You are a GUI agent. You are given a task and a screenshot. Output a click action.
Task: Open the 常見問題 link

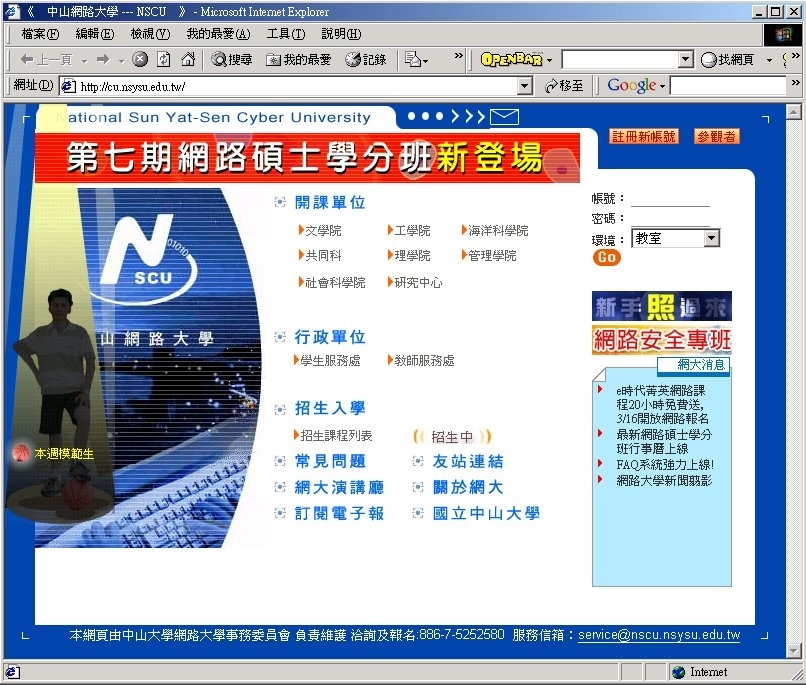click(x=330, y=461)
